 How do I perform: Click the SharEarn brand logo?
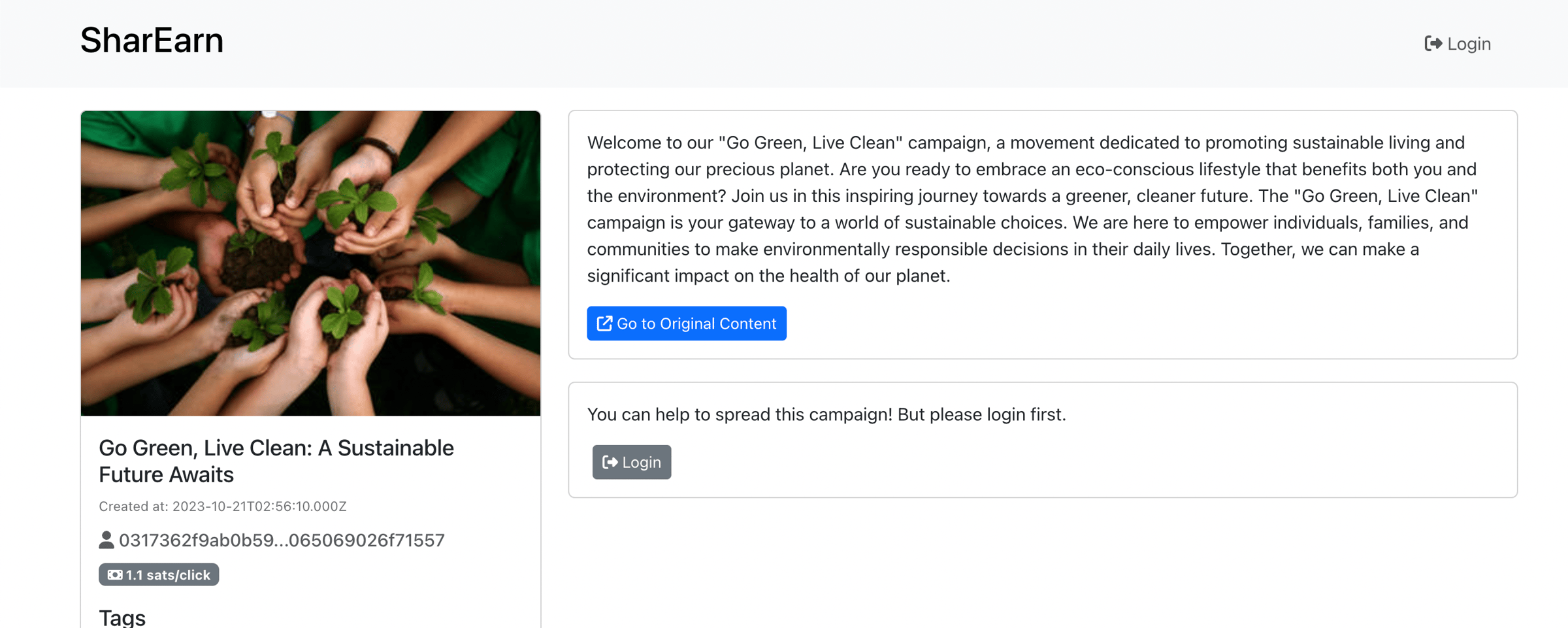coord(152,41)
